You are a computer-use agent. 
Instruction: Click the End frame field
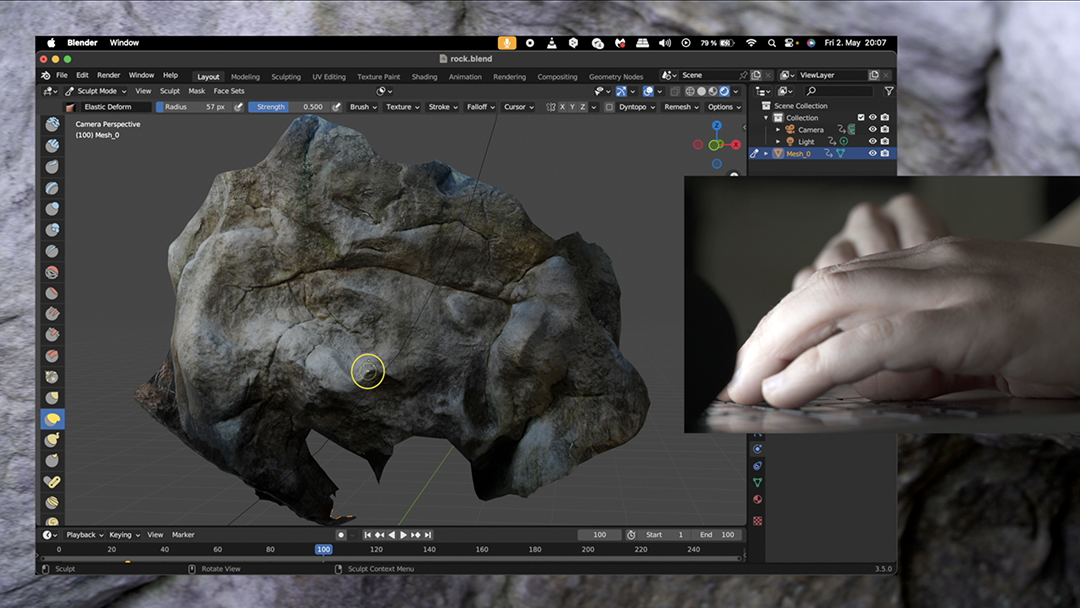[717, 535]
